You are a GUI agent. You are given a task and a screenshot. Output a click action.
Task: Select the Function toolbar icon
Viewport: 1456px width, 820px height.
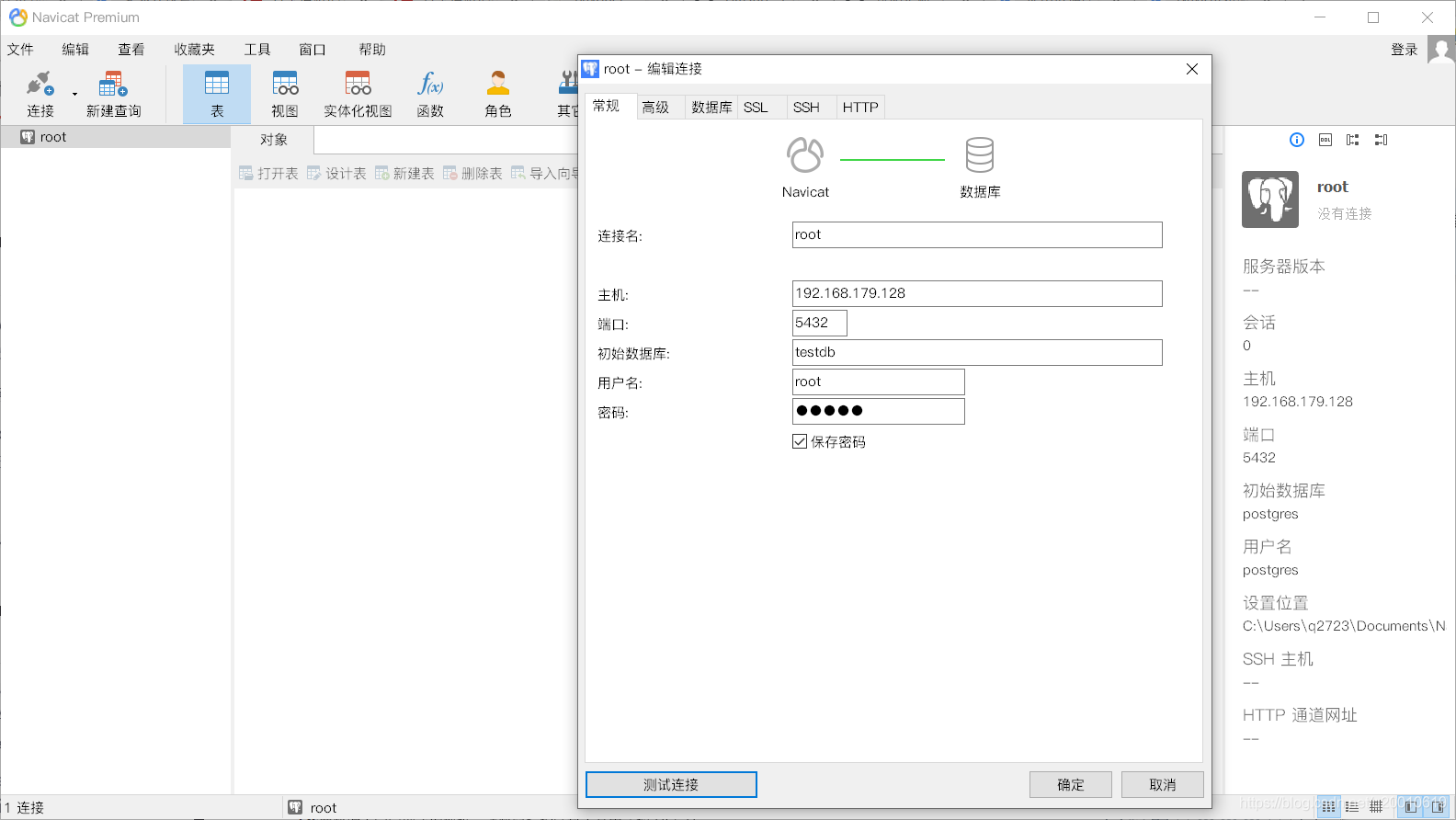tap(430, 94)
